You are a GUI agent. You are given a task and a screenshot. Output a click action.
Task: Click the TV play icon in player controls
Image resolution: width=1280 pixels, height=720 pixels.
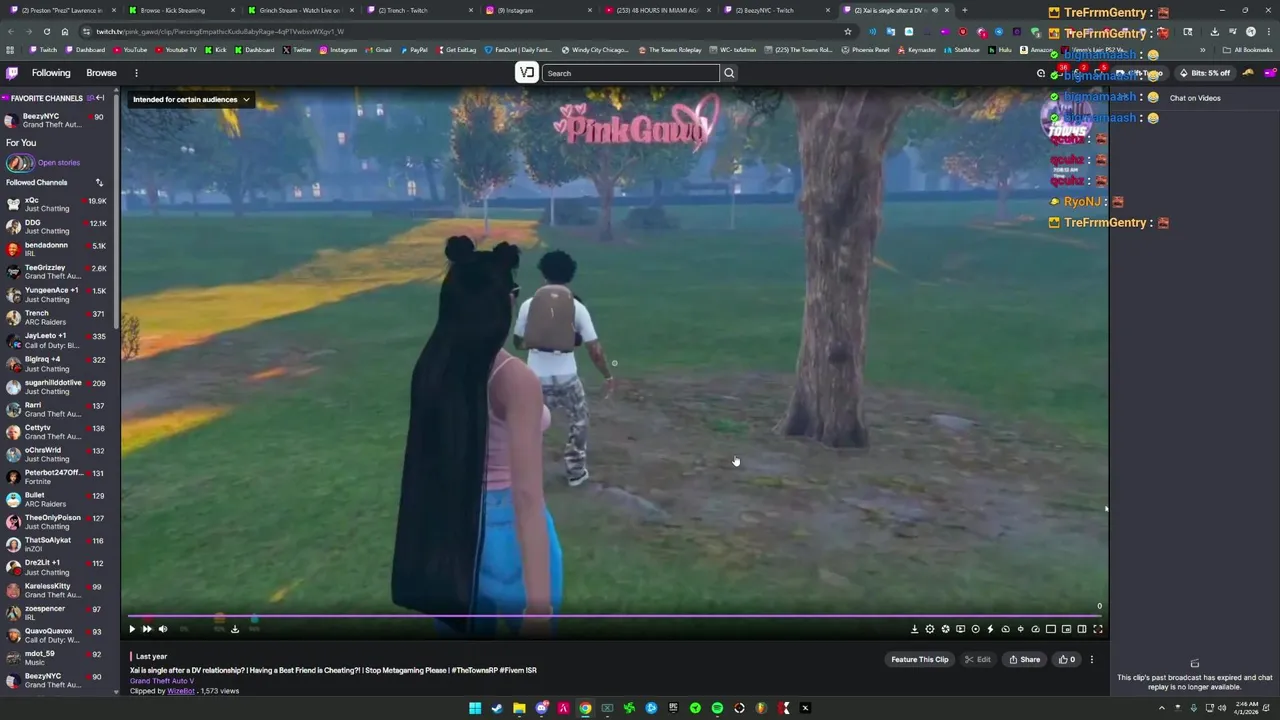click(x=960, y=629)
